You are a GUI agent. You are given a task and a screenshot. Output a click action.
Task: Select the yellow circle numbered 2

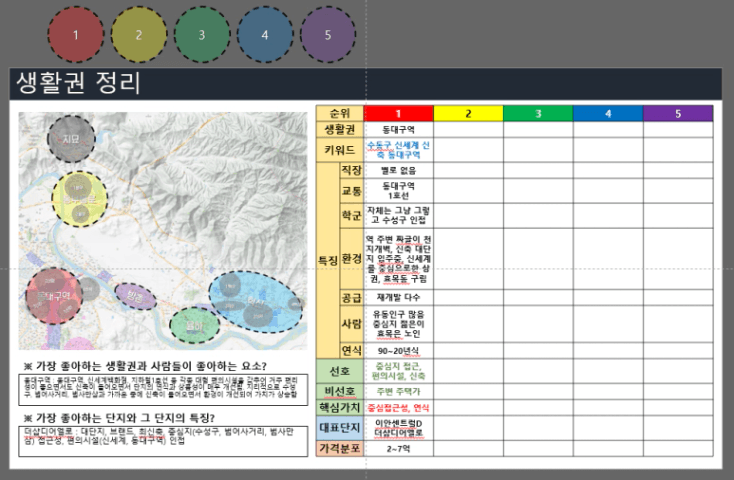pyautogui.click(x=139, y=35)
